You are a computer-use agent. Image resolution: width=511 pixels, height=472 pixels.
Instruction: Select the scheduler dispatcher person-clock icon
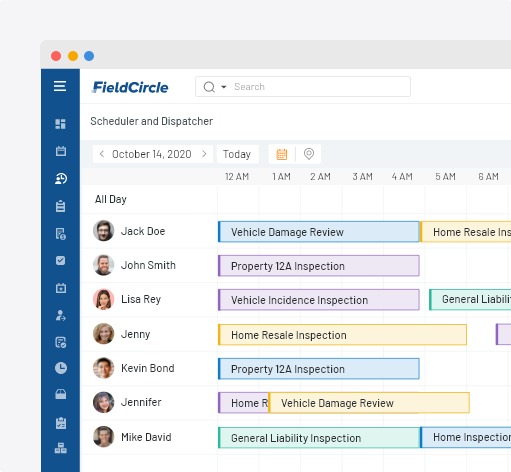point(61,179)
